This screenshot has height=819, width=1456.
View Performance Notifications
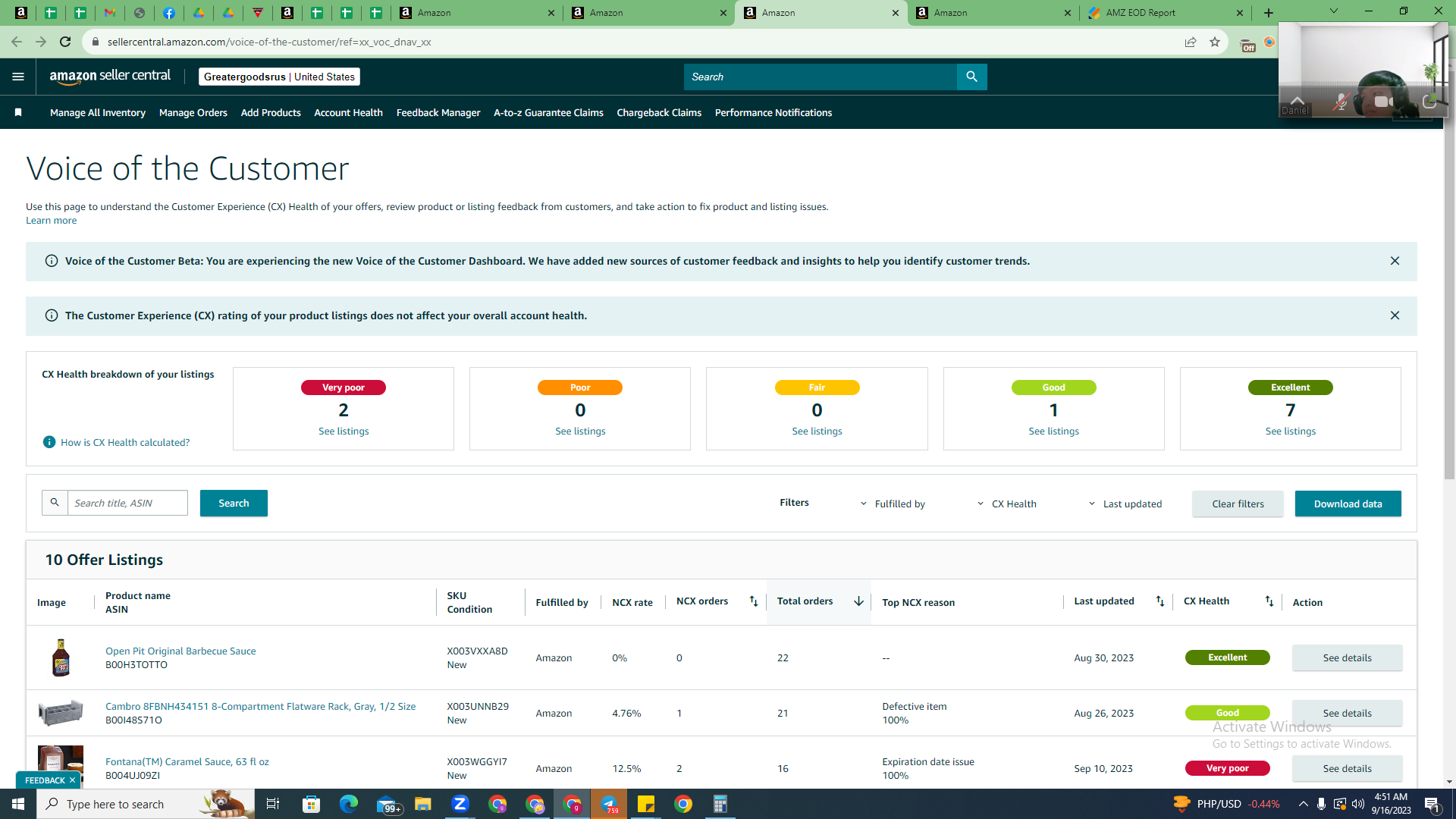773,112
